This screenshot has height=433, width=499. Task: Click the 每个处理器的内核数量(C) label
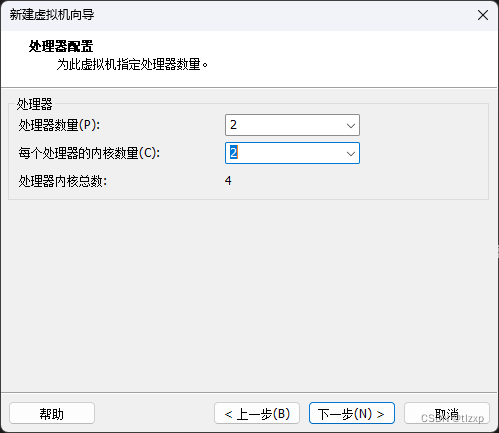point(89,153)
